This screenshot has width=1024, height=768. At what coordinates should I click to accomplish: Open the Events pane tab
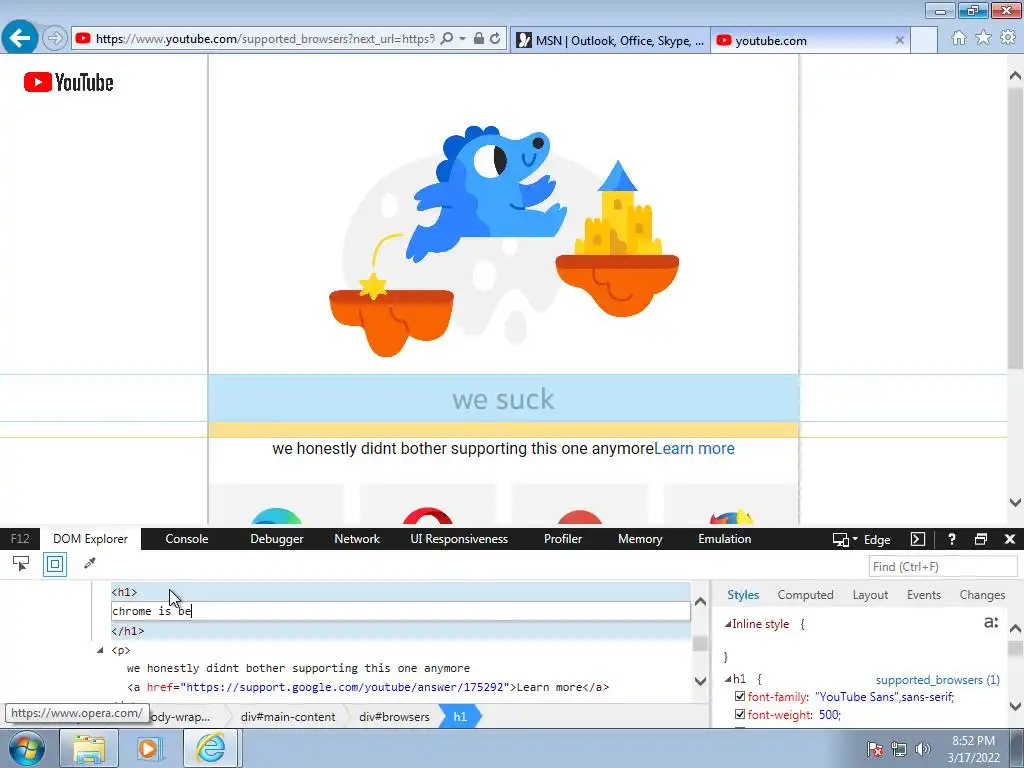[923, 595]
